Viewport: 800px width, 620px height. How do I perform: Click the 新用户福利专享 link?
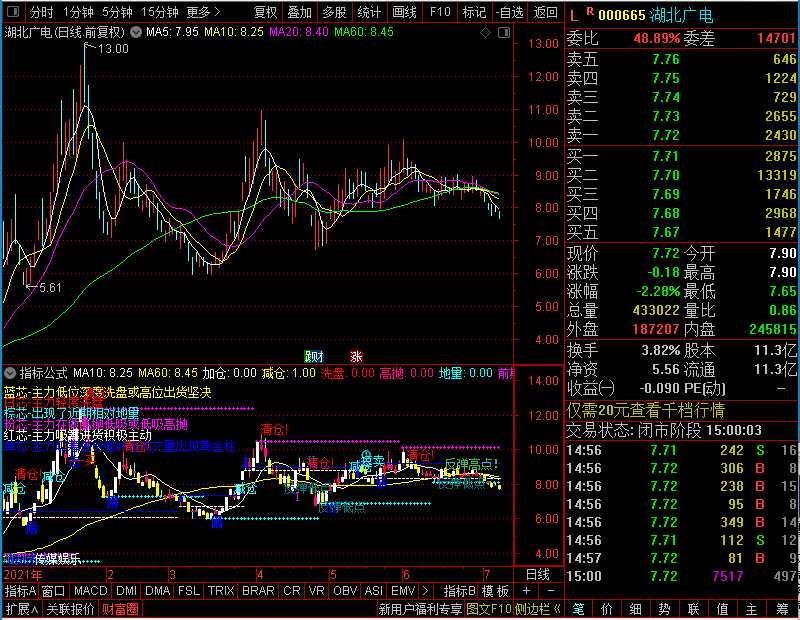click(x=420, y=609)
